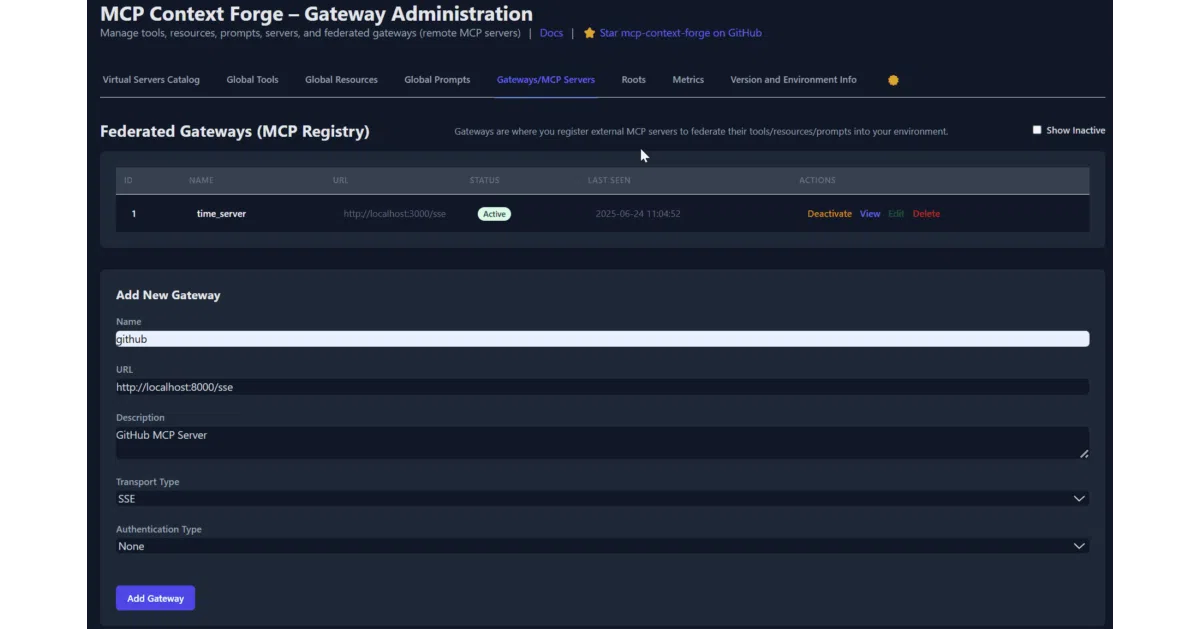Open Star mcp-context-forge on GitHub link

[x=680, y=33]
